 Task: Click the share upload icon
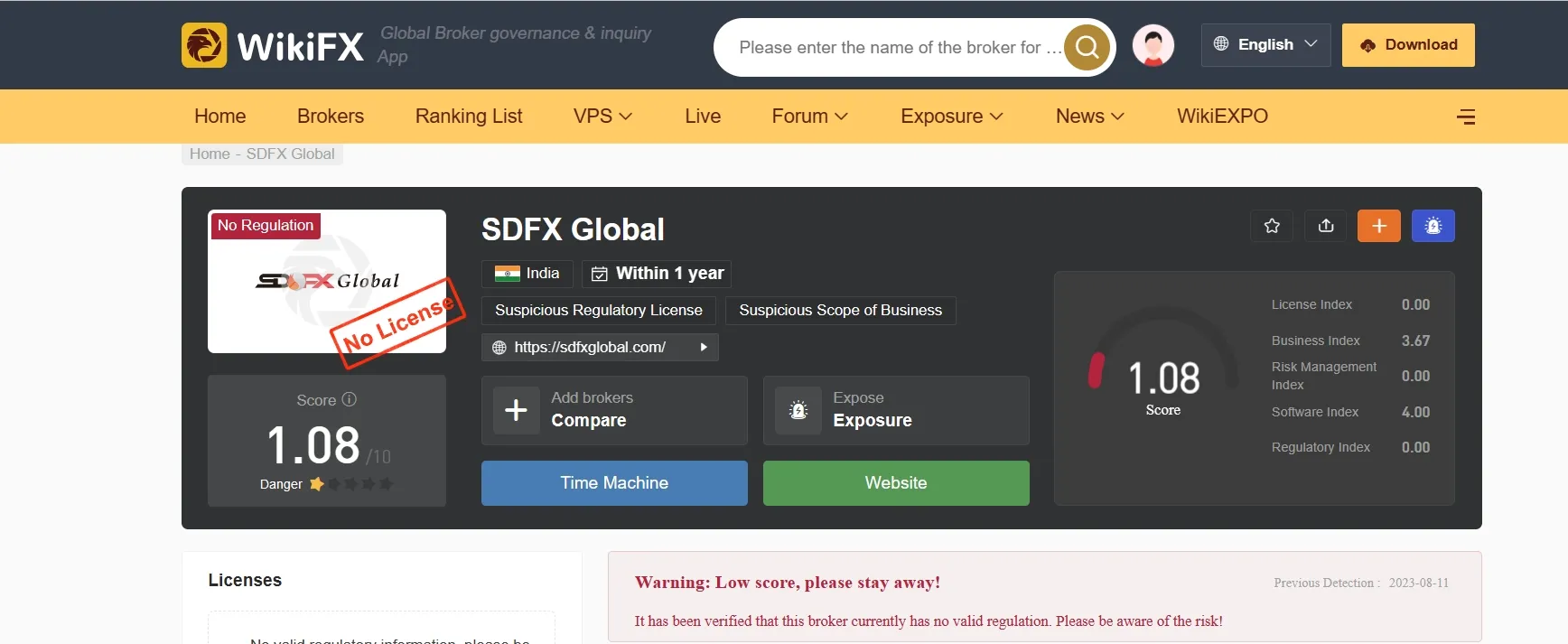click(1326, 226)
